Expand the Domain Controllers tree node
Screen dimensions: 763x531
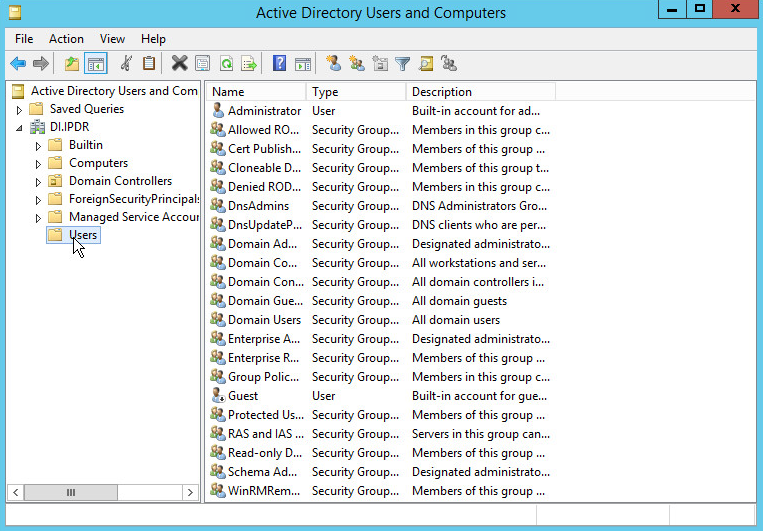pos(38,182)
